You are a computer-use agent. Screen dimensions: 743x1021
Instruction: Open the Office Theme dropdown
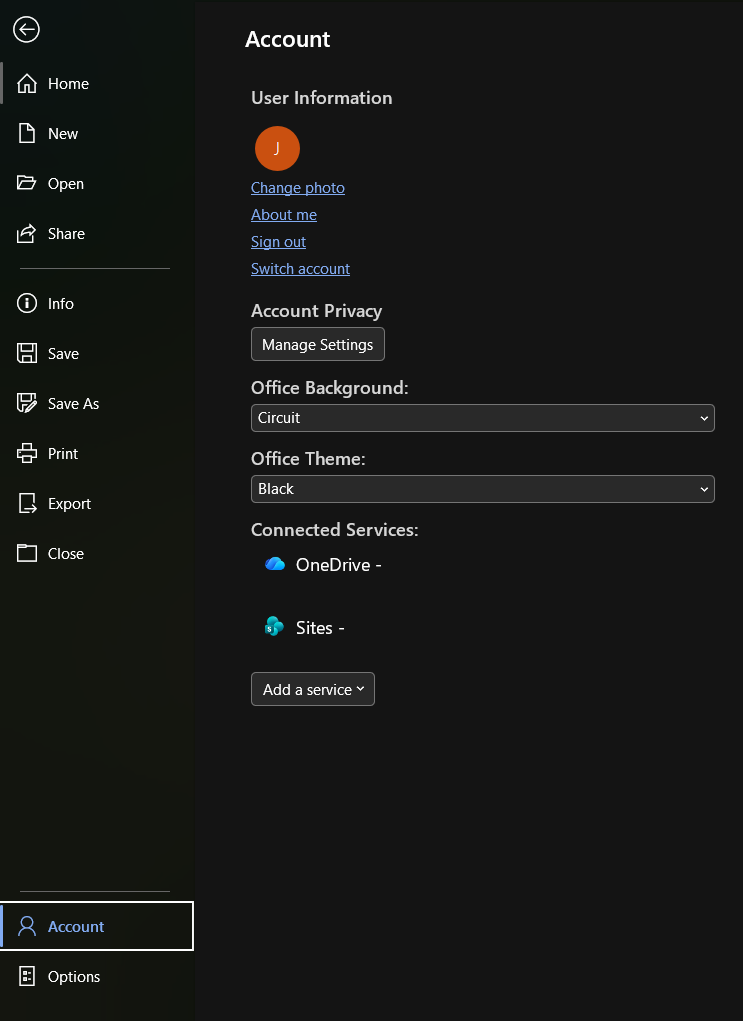coord(483,489)
